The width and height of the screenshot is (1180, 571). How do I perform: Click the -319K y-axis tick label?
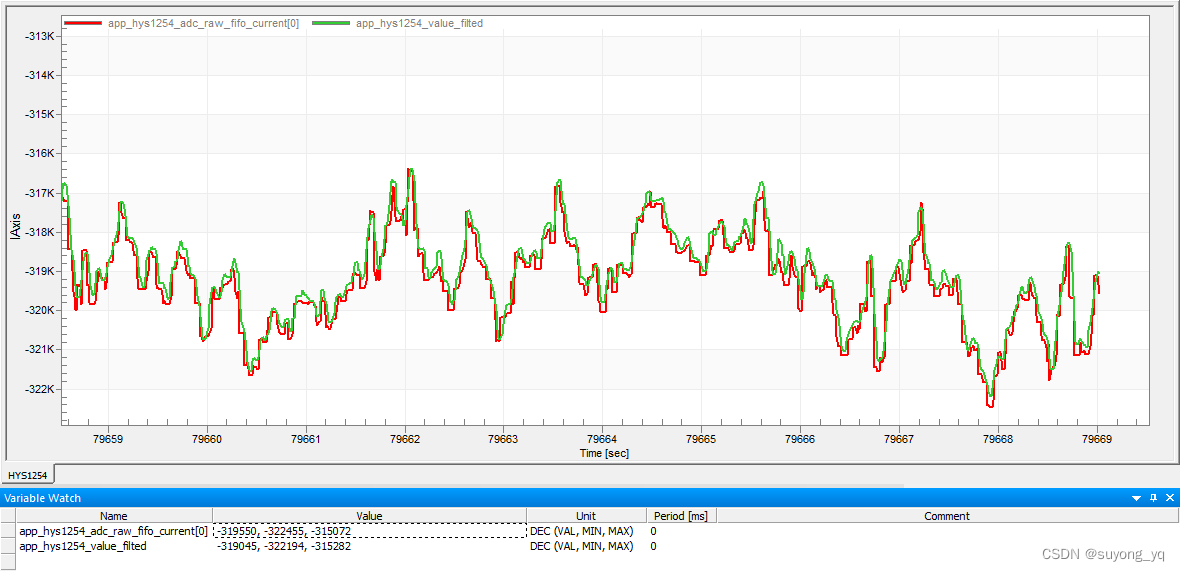click(38, 271)
